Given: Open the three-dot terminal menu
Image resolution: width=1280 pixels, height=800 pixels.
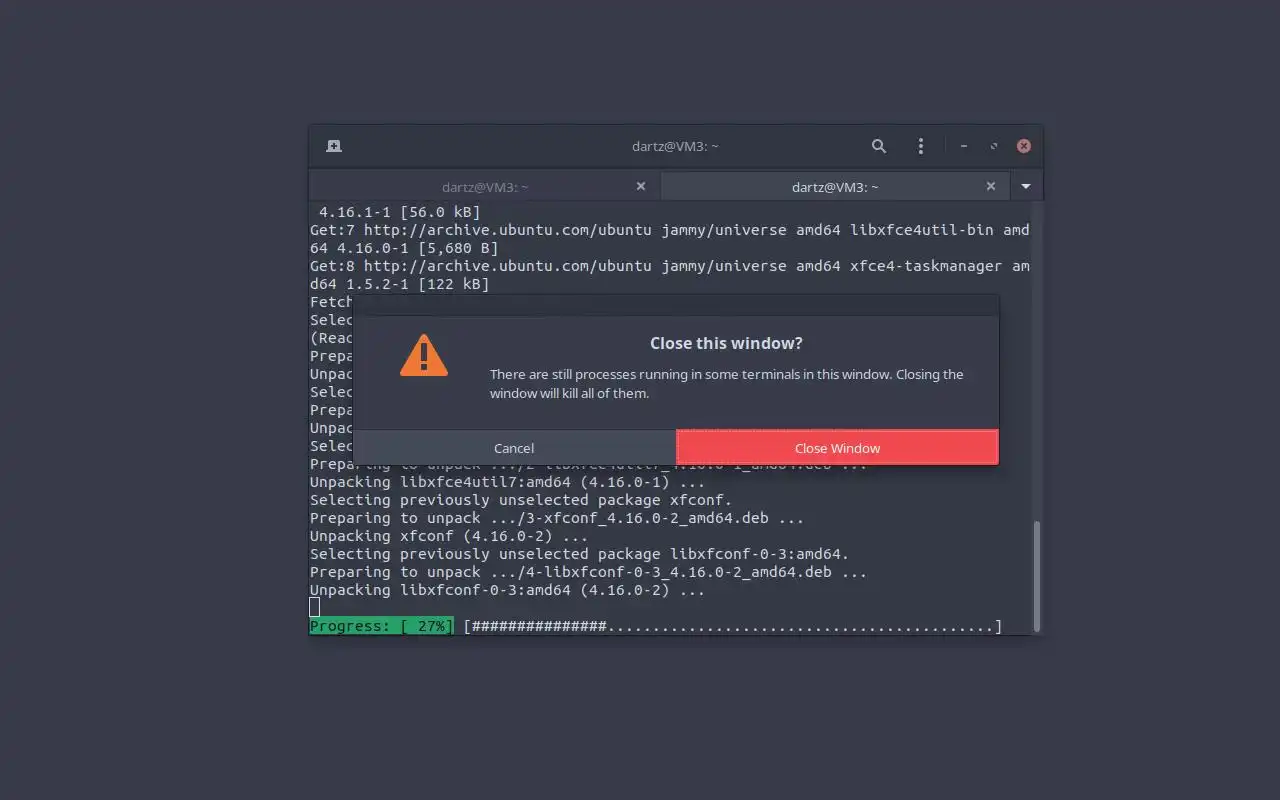Looking at the screenshot, I should click(920, 146).
